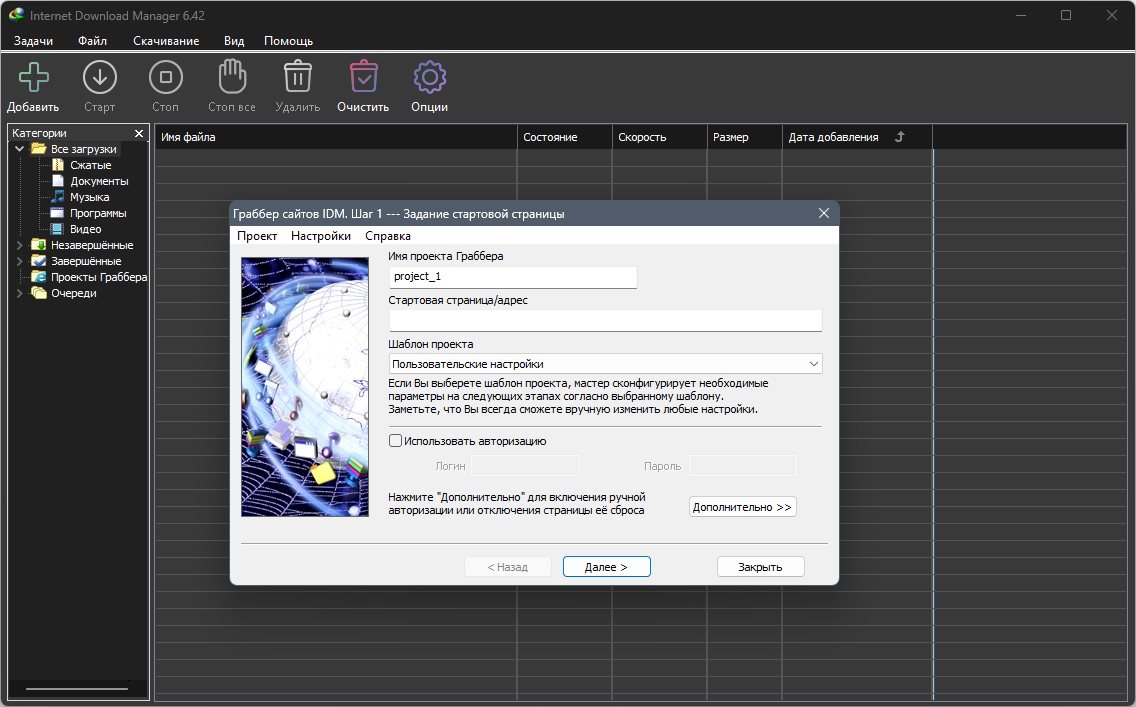Collapse the Все загрузки tree node
Image resolution: width=1136 pixels, height=707 pixels.
(20, 148)
